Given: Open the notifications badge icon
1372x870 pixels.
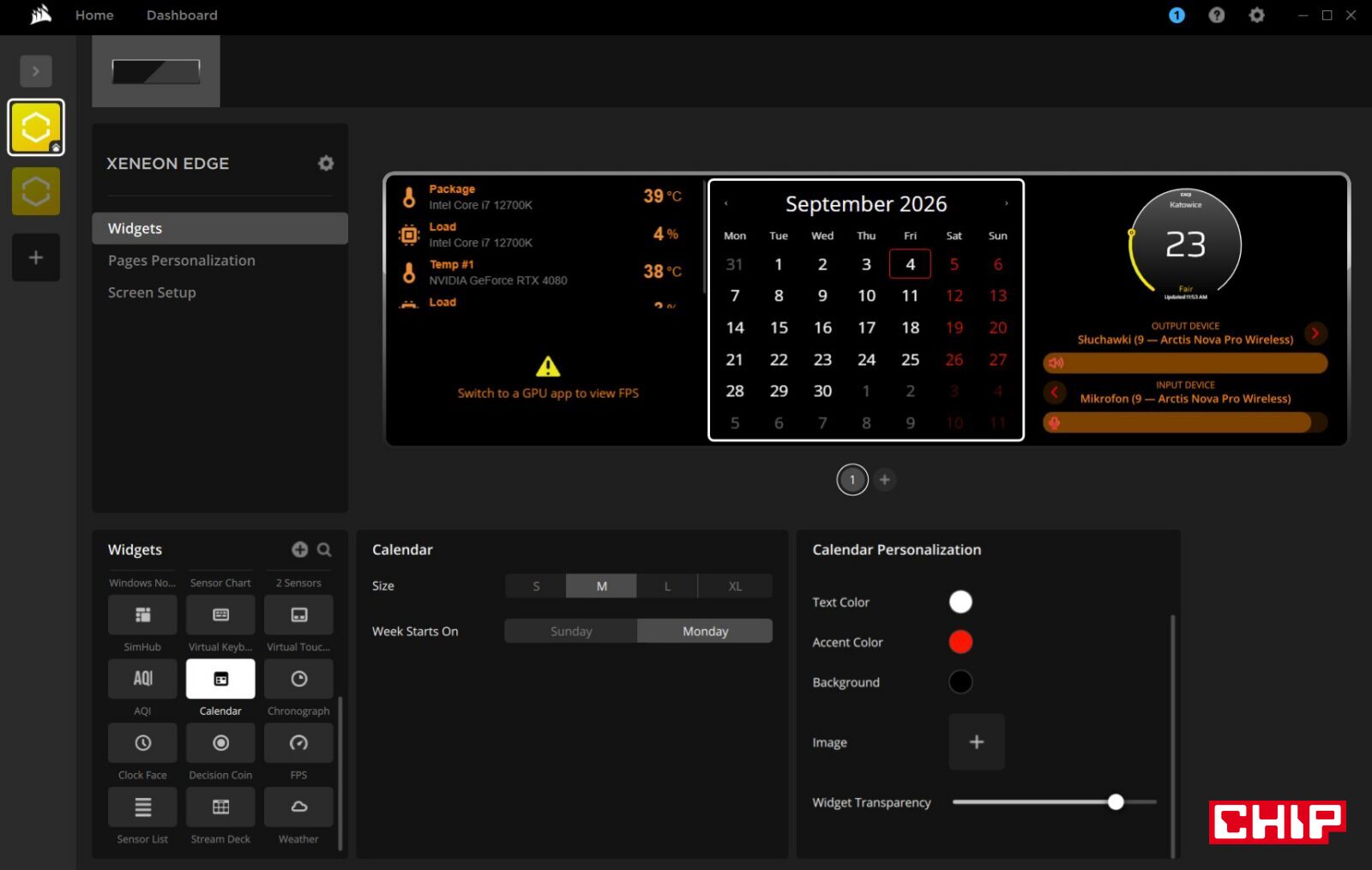Looking at the screenshot, I should 1176,15.
